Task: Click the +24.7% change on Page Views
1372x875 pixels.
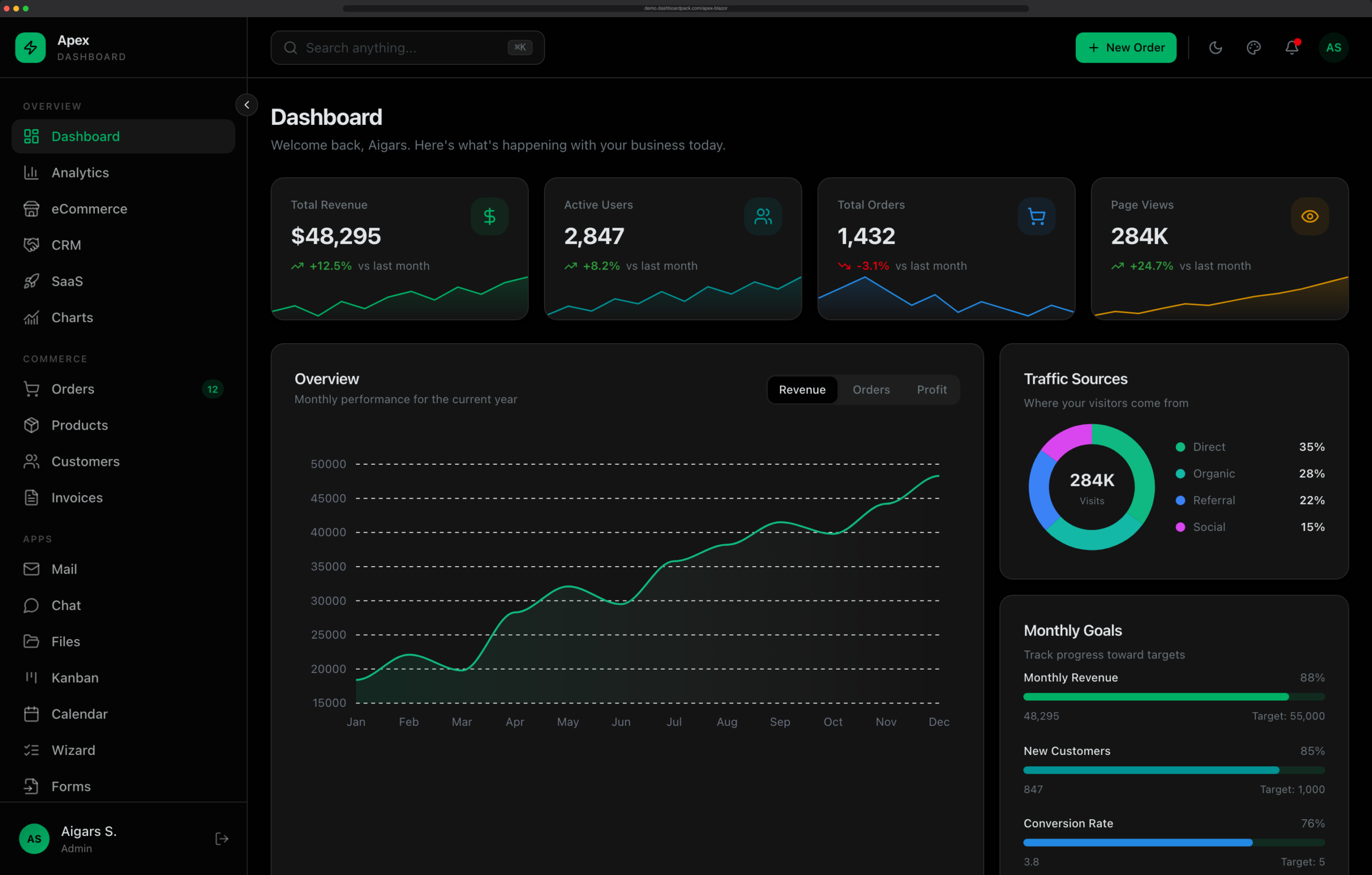Action: (x=1151, y=266)
